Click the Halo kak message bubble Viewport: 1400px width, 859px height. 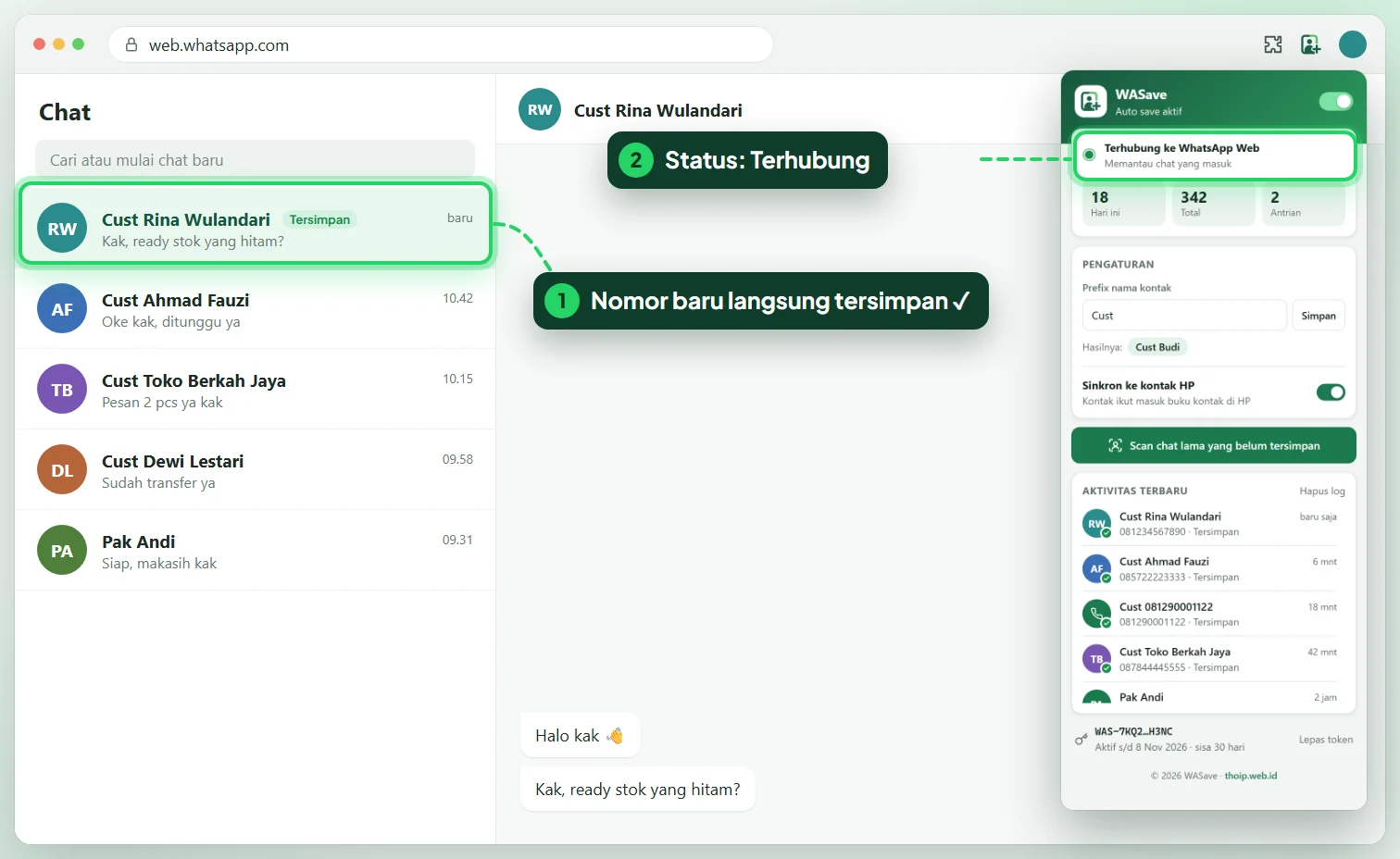coord(580,736)
